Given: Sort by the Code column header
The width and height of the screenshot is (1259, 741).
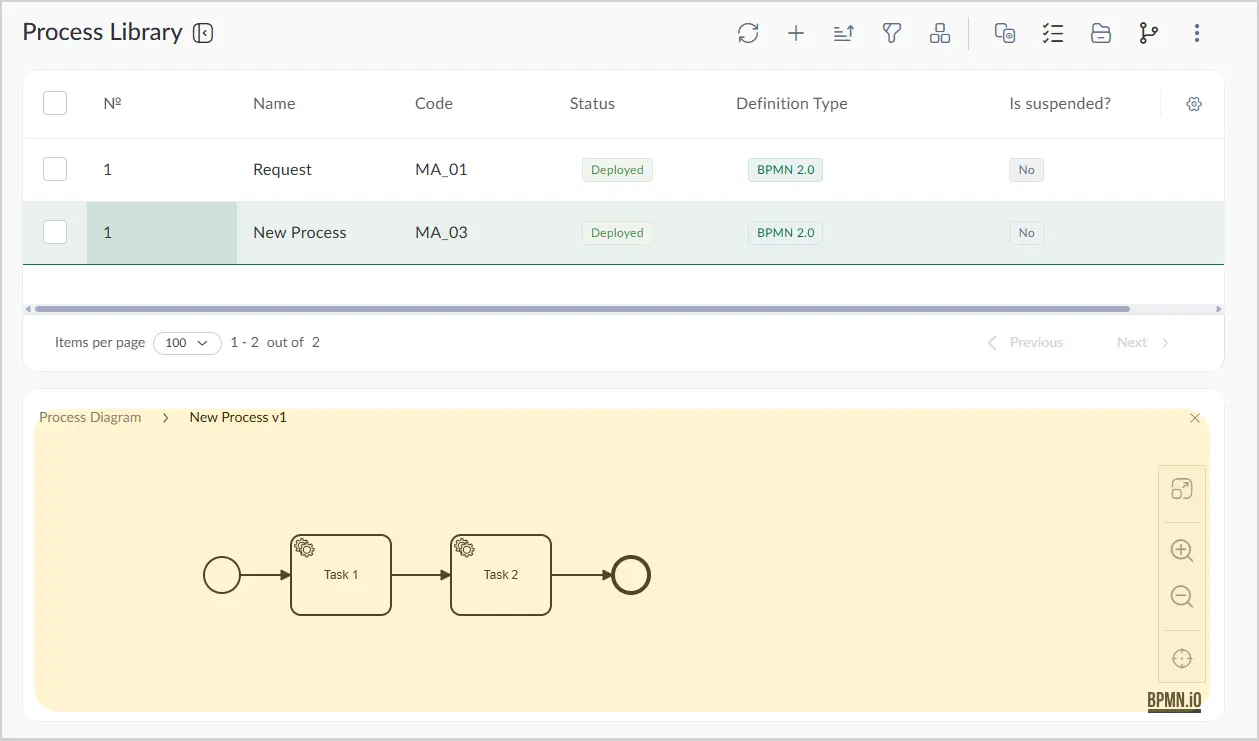Looking at the screenshot, I should 434,104.
